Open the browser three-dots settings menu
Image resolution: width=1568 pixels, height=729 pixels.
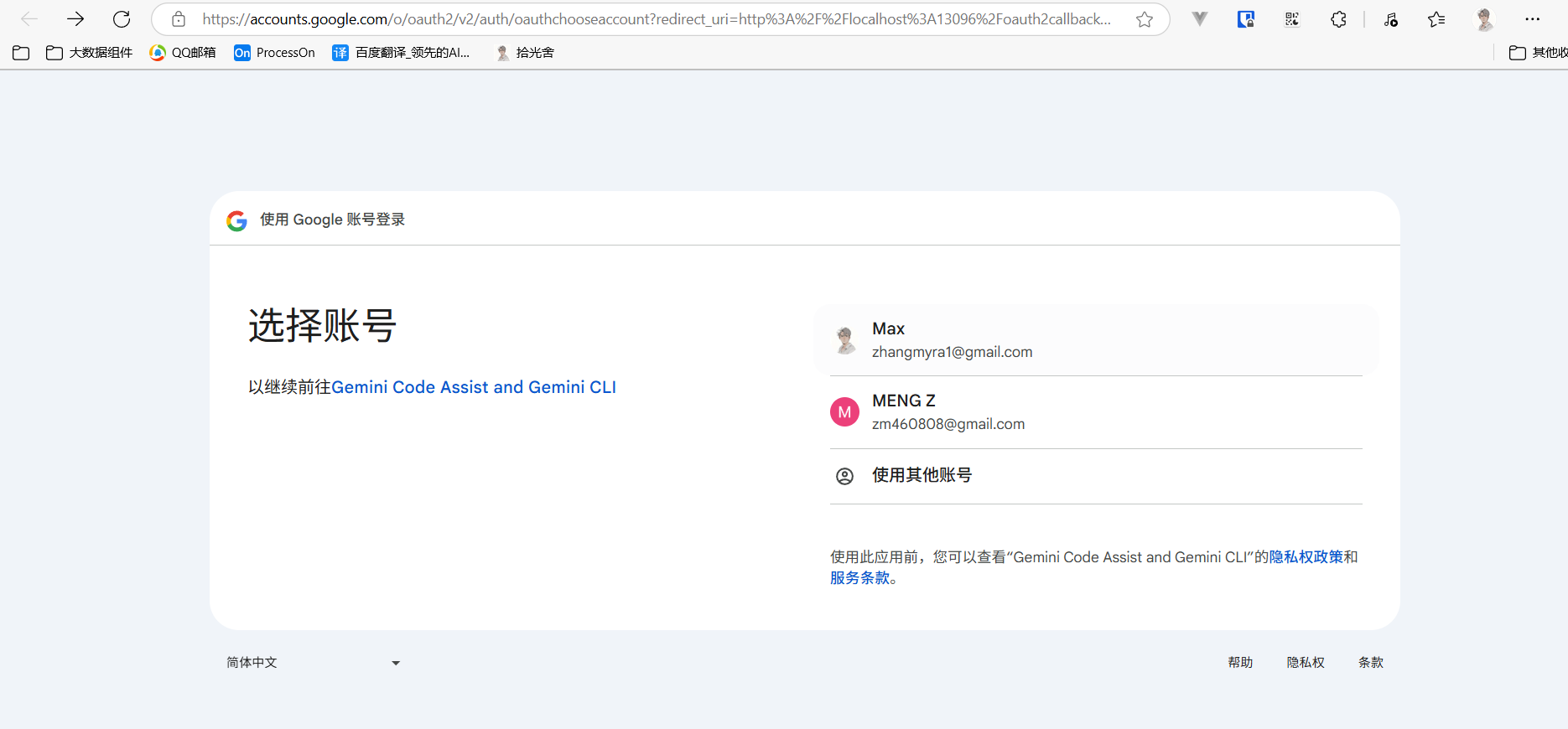coord(1532,19)
